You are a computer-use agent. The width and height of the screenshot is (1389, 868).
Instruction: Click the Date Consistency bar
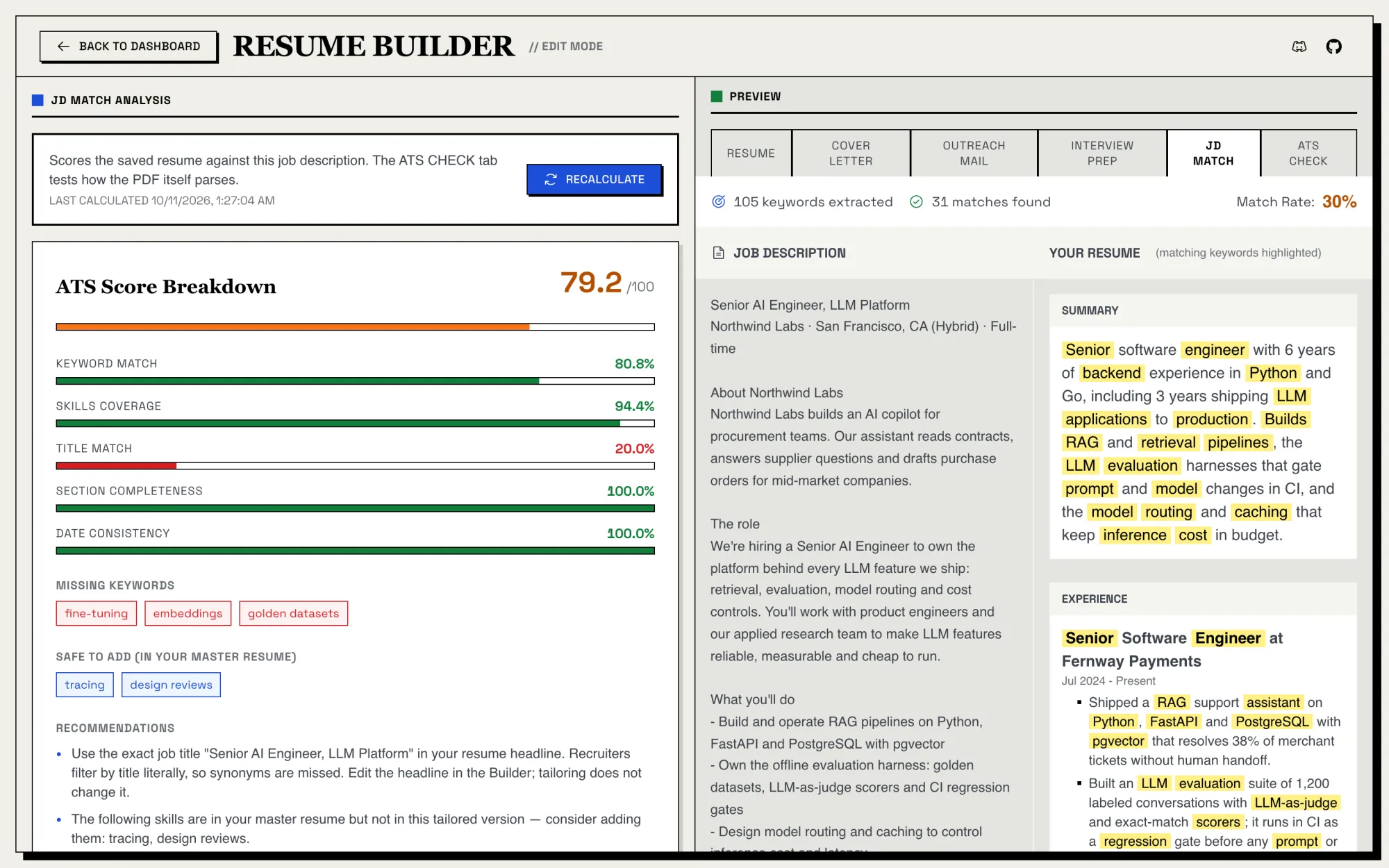click(355, 551)
